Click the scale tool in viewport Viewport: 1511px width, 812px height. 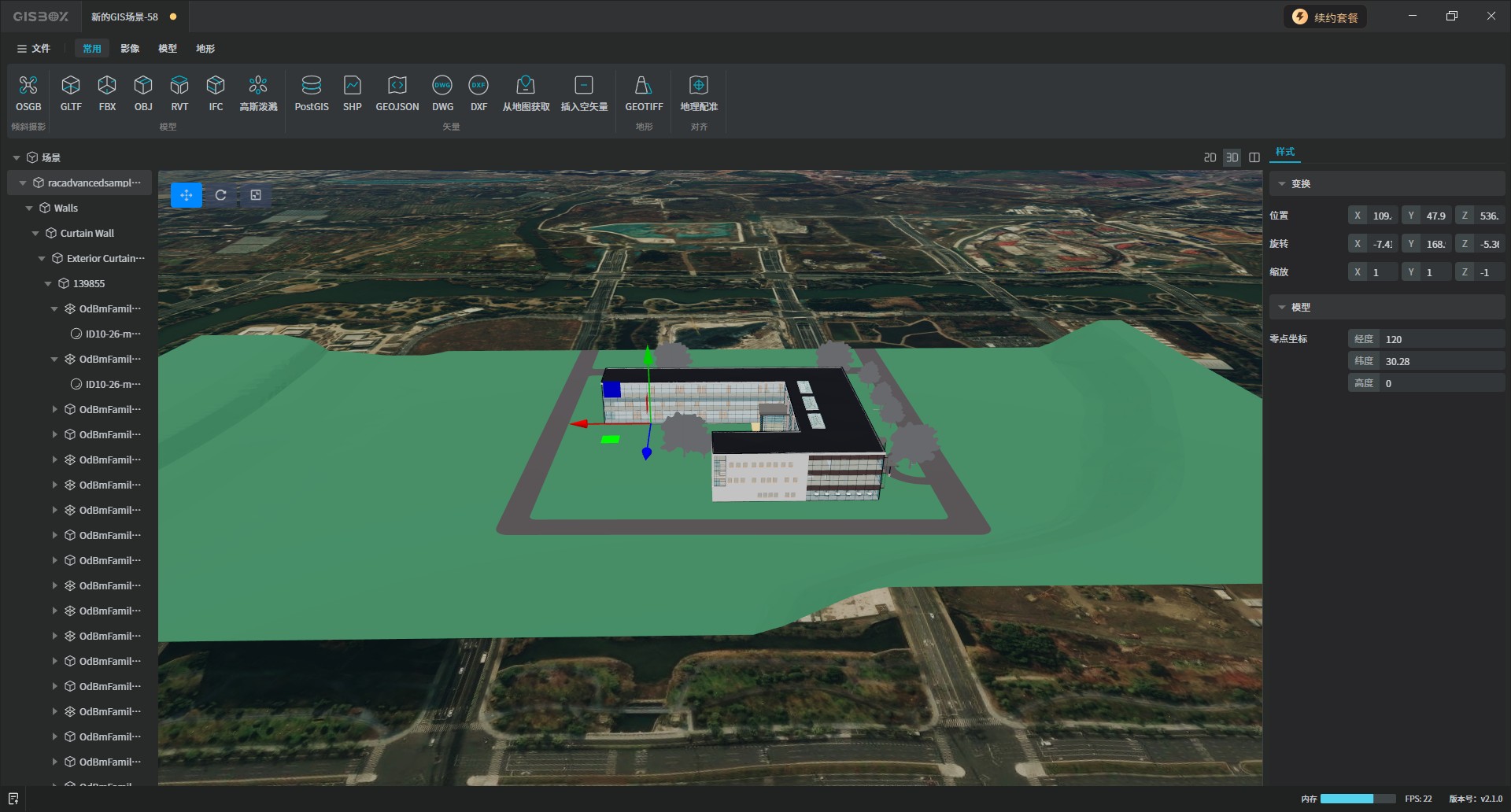256,195
